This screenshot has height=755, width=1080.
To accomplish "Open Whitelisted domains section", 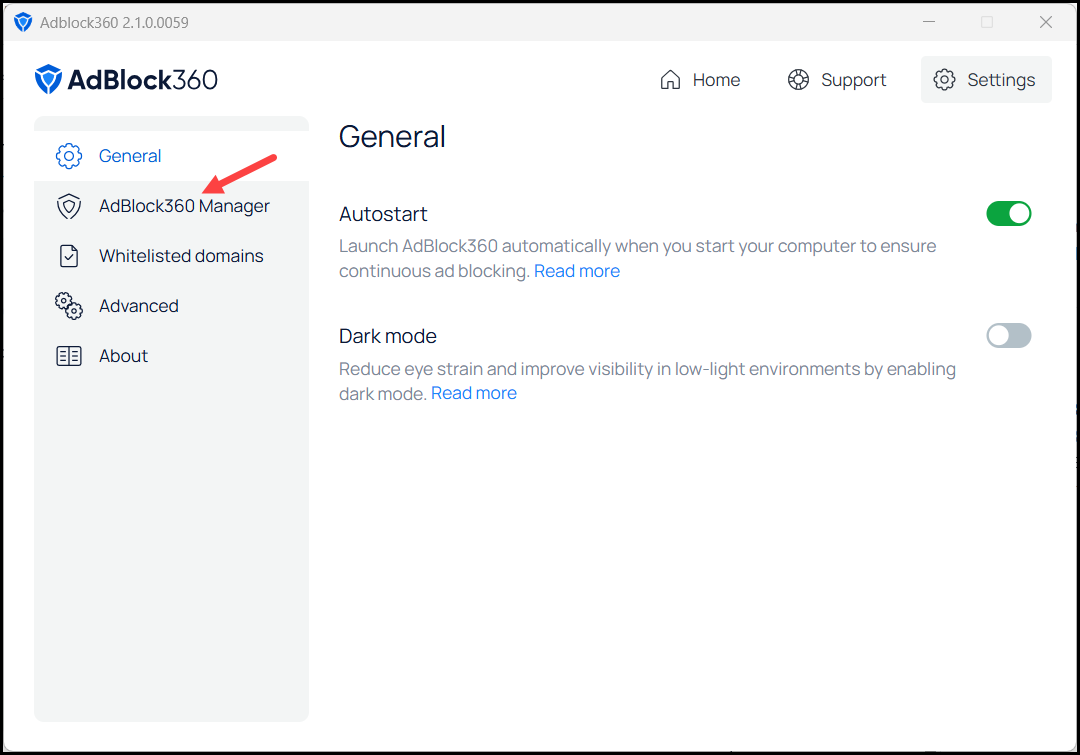I will coord(172,256).
